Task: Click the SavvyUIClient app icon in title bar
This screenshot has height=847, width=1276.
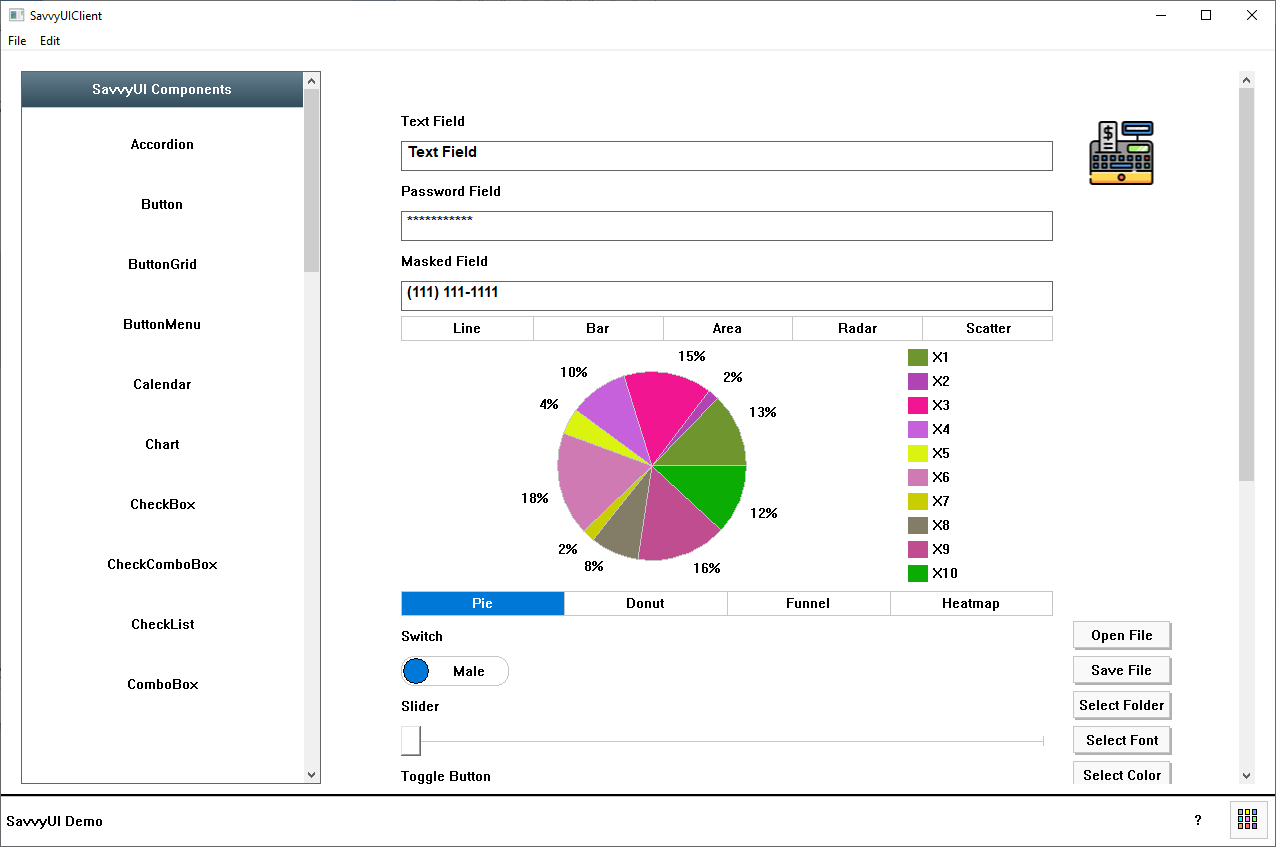Action: 16,15
